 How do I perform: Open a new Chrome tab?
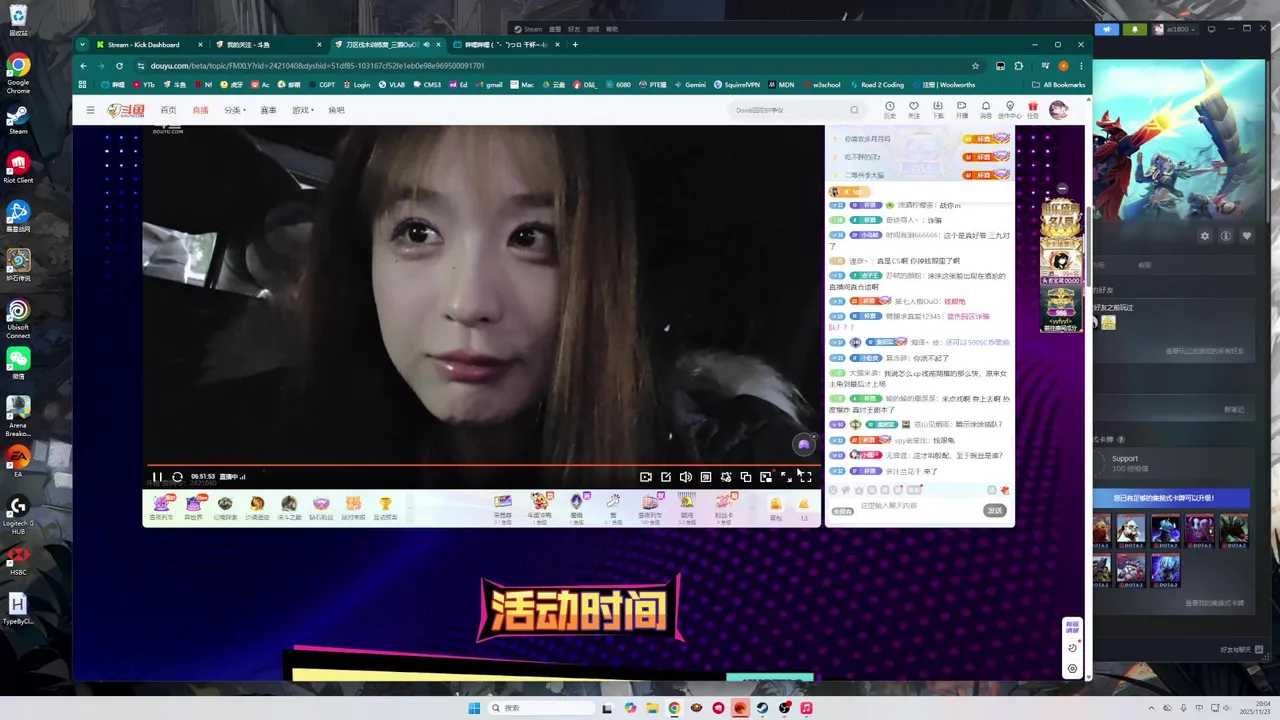(575, 45)
